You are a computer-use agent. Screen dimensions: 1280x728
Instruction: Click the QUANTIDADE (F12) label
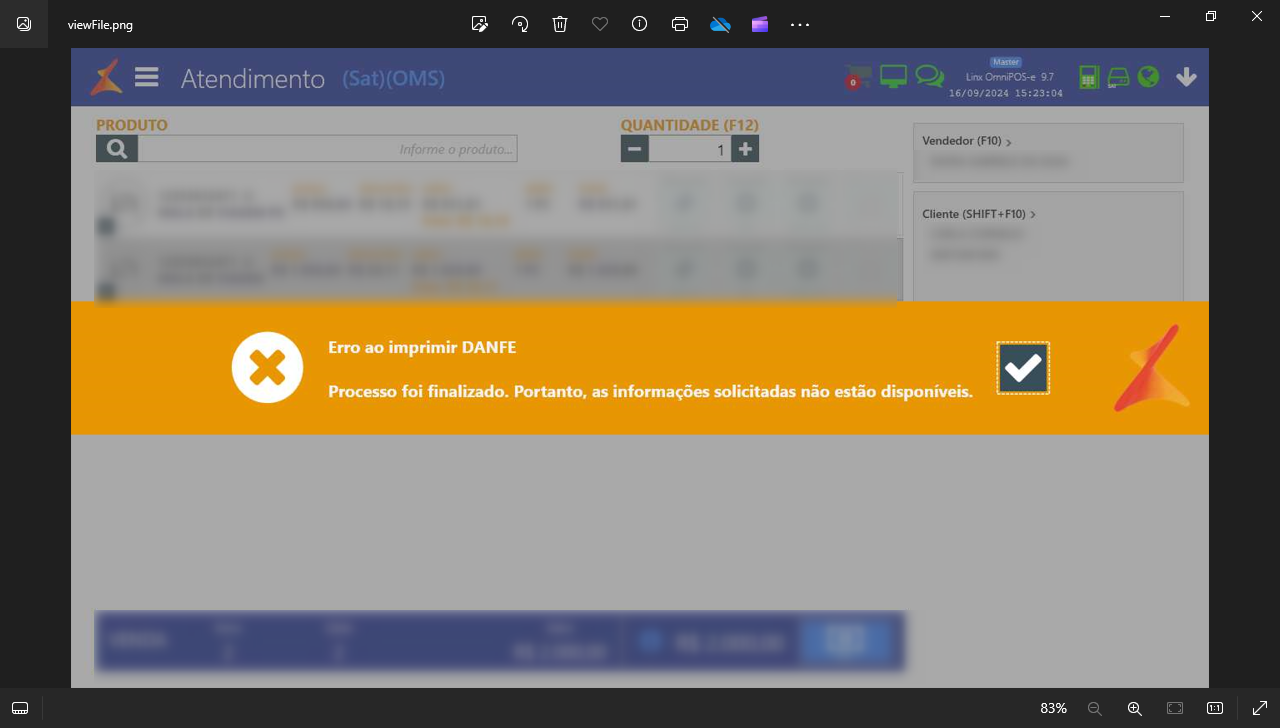click(x=690, y=125)
